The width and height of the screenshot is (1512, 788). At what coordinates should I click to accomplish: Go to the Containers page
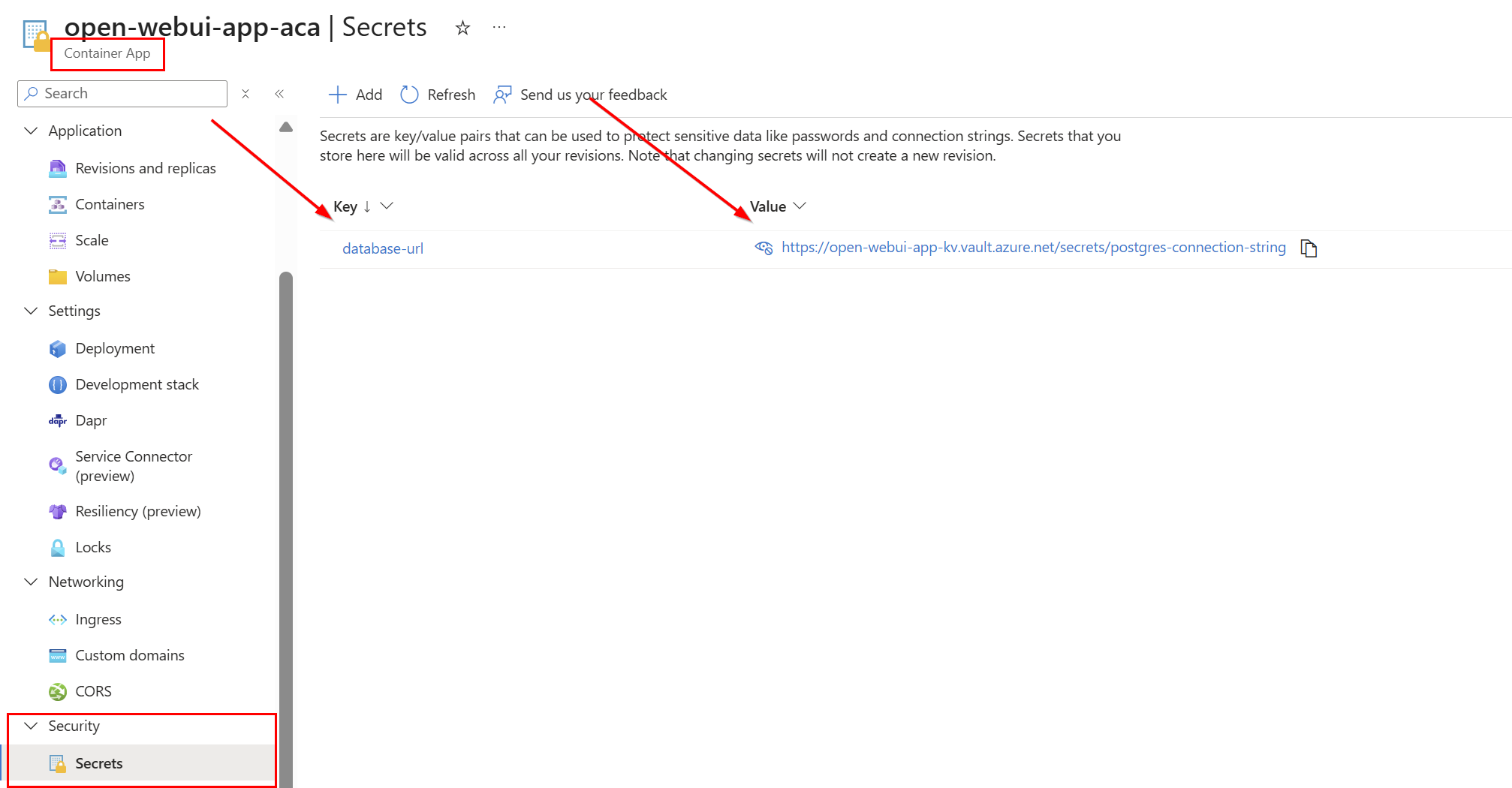pos(110,204)
